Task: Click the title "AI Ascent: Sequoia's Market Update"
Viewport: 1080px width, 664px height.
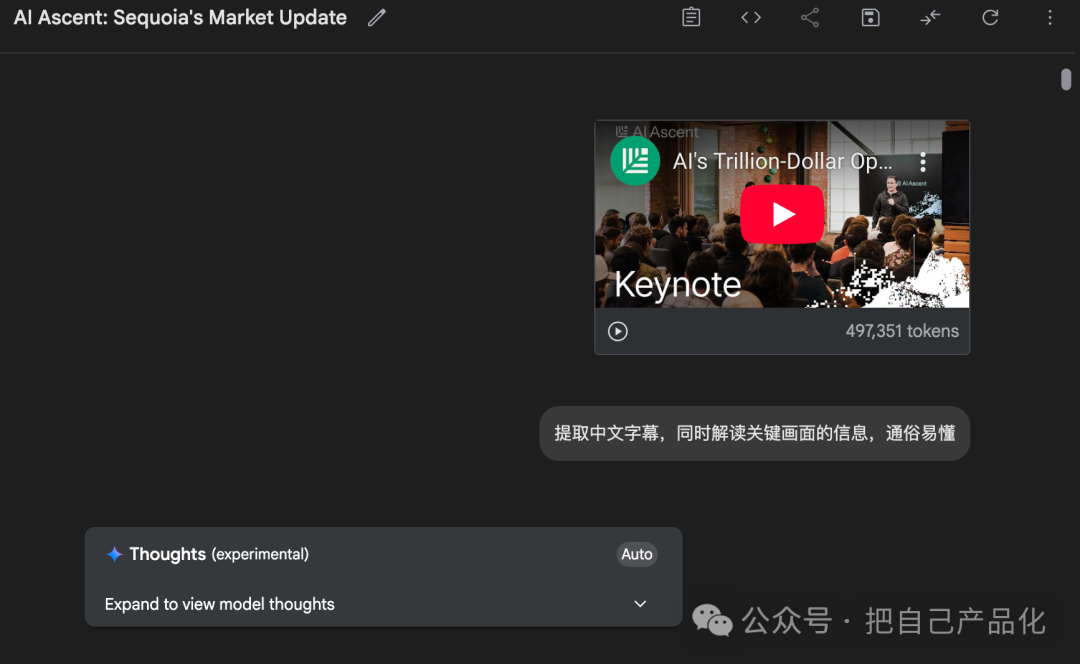Action: pos(180,18)
